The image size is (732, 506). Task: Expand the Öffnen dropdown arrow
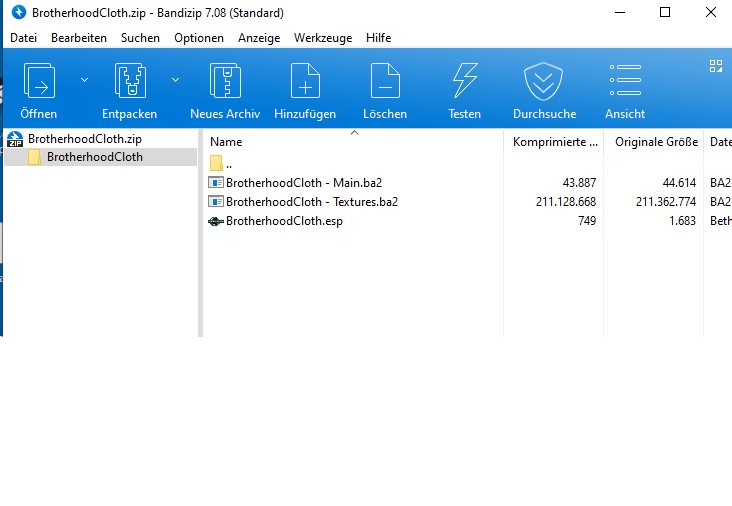(x=84, y=79)
